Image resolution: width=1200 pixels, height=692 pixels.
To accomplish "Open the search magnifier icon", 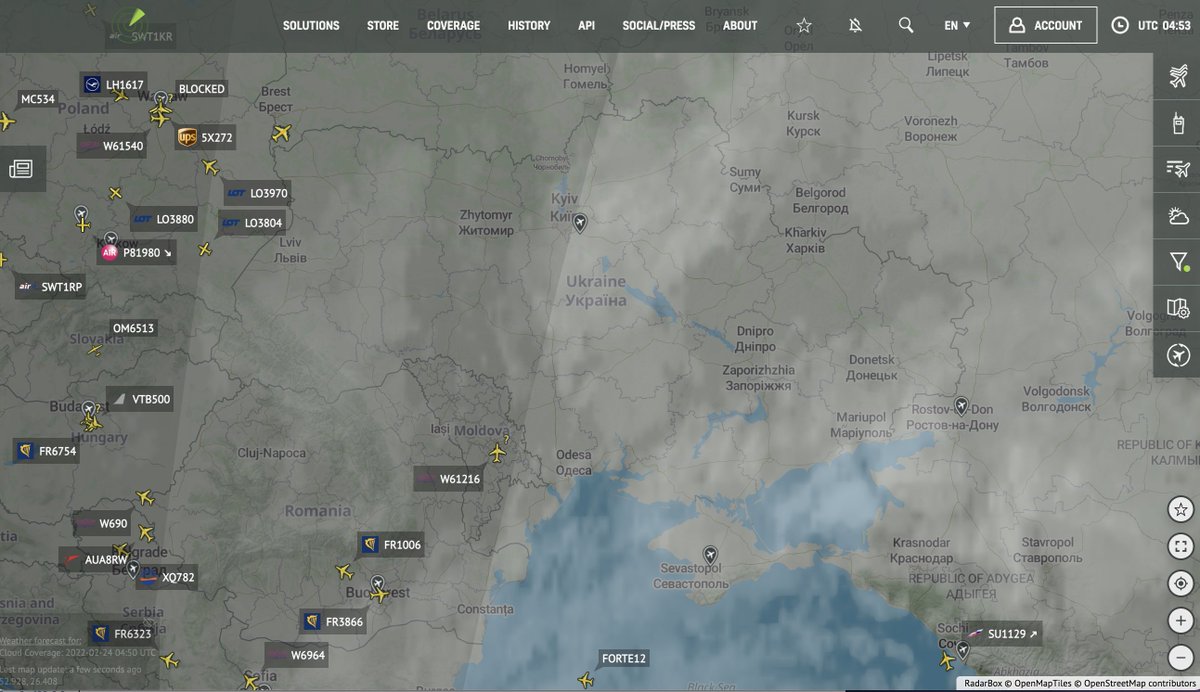I will point(906,25).
